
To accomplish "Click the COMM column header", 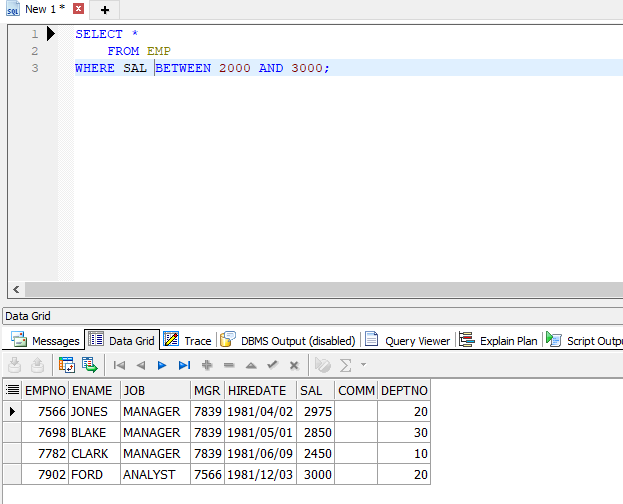I will [x=356, y=390].
